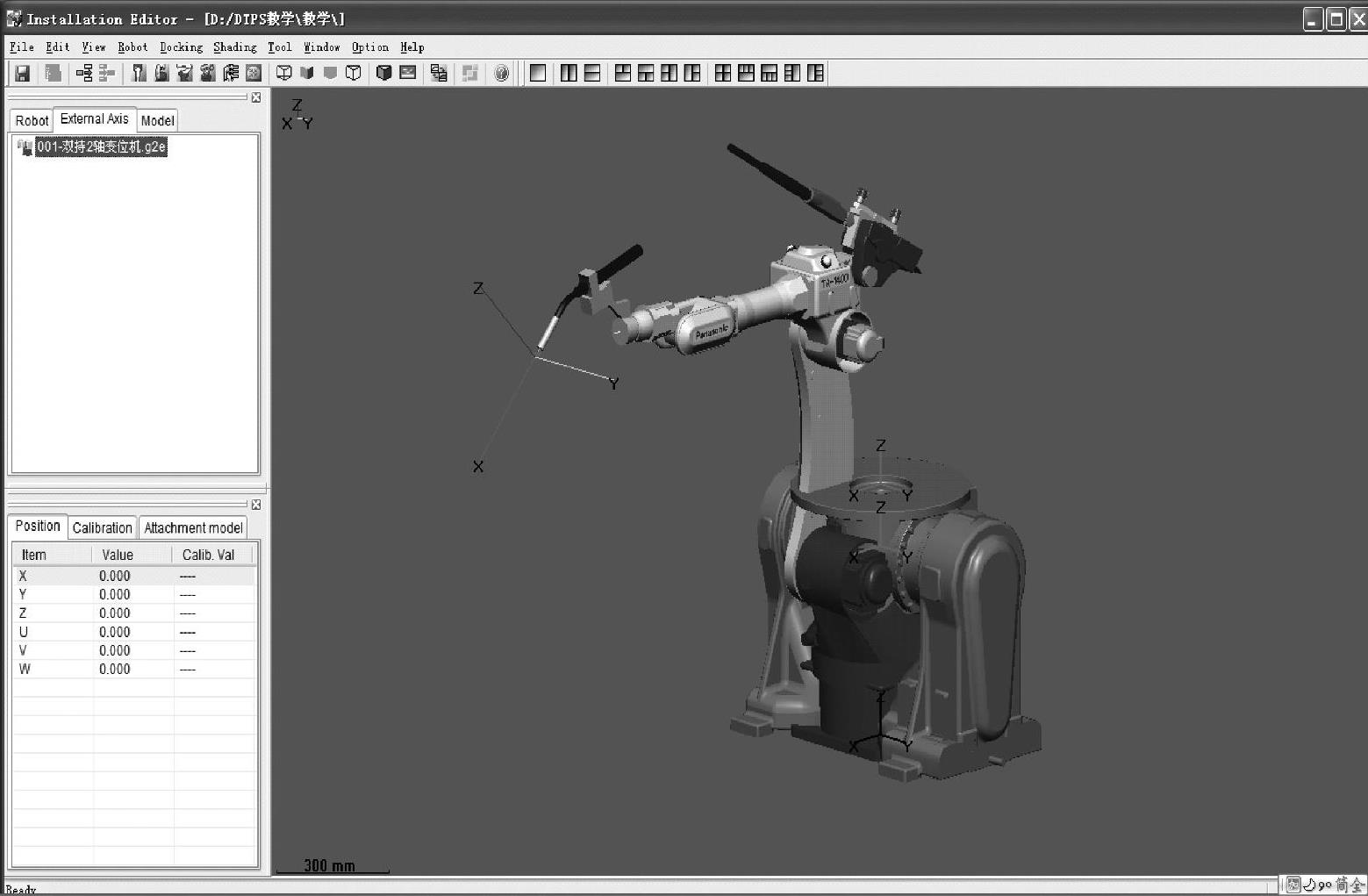Click the tree structure view icon
The width and height of the screenshot is (1368, 896).
84,74
